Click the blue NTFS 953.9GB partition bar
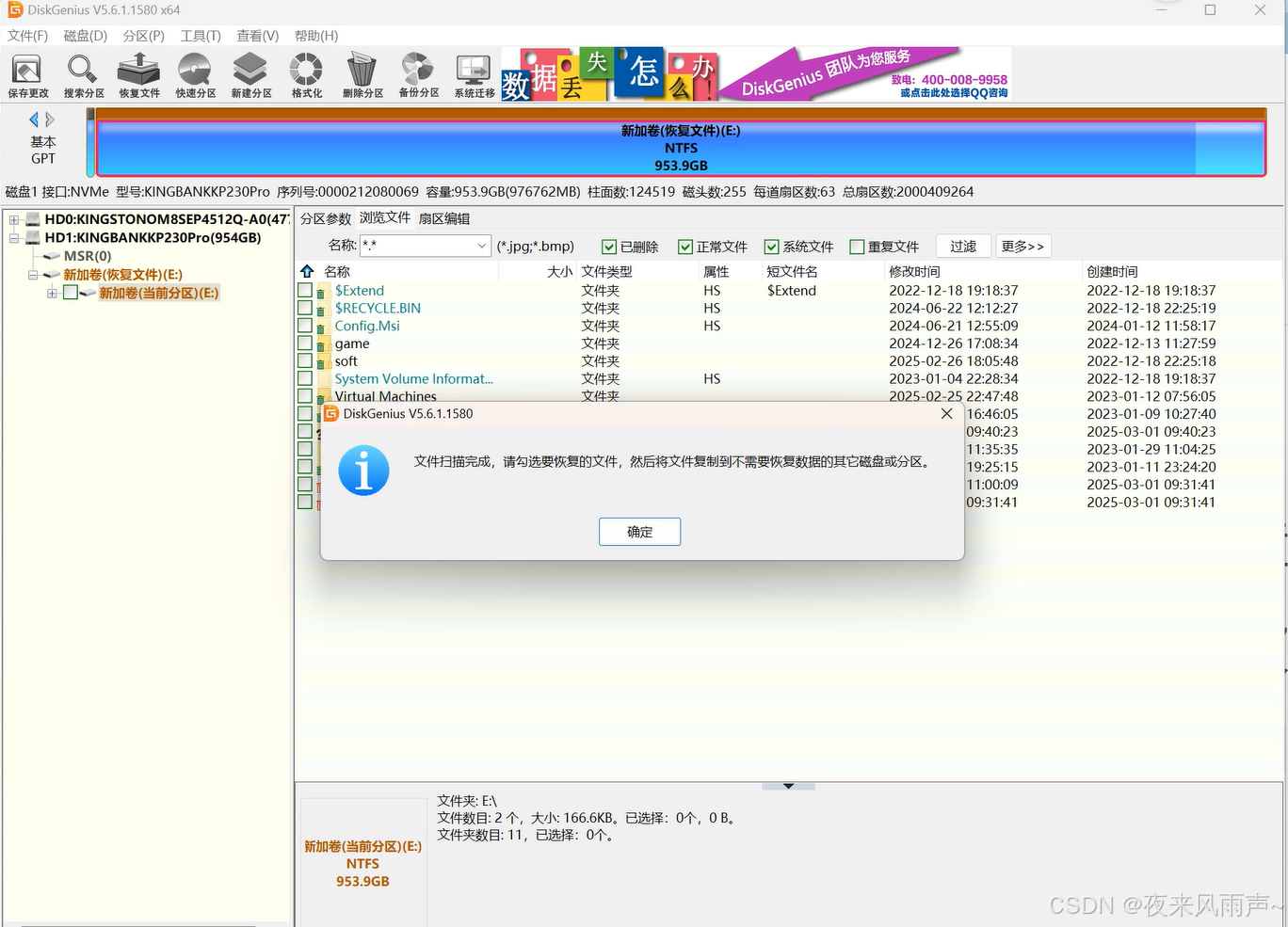 [681, 148]
